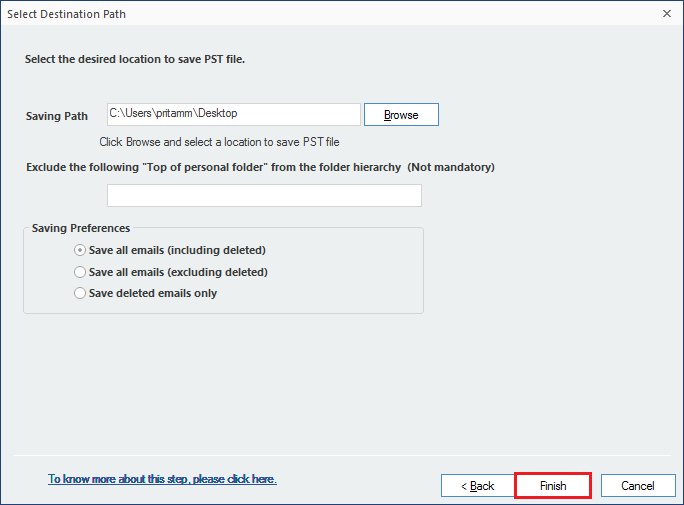
Task: Click the exclude folder hierarchy input box
Action: click(x=264, y=195)
